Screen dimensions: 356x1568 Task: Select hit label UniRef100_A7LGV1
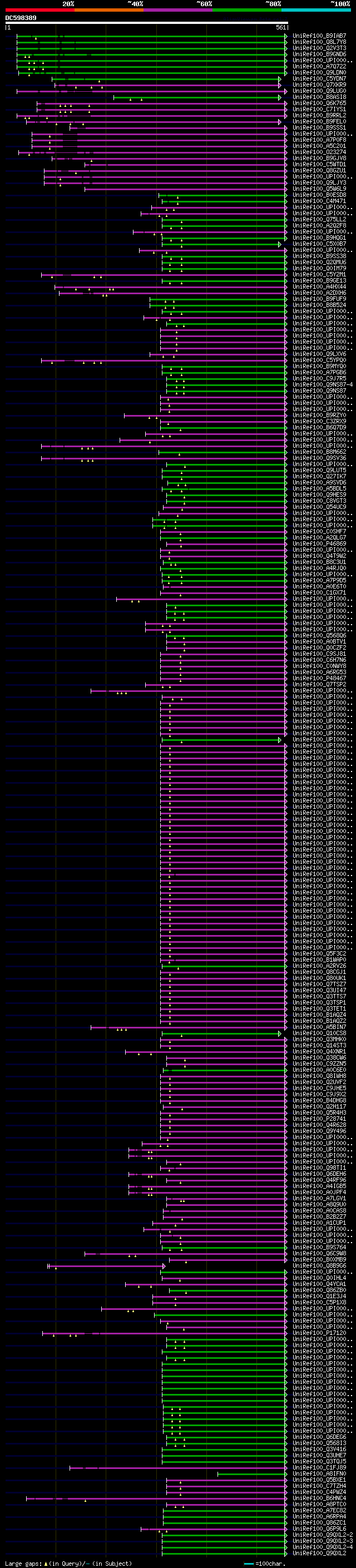click(319, 1198)
